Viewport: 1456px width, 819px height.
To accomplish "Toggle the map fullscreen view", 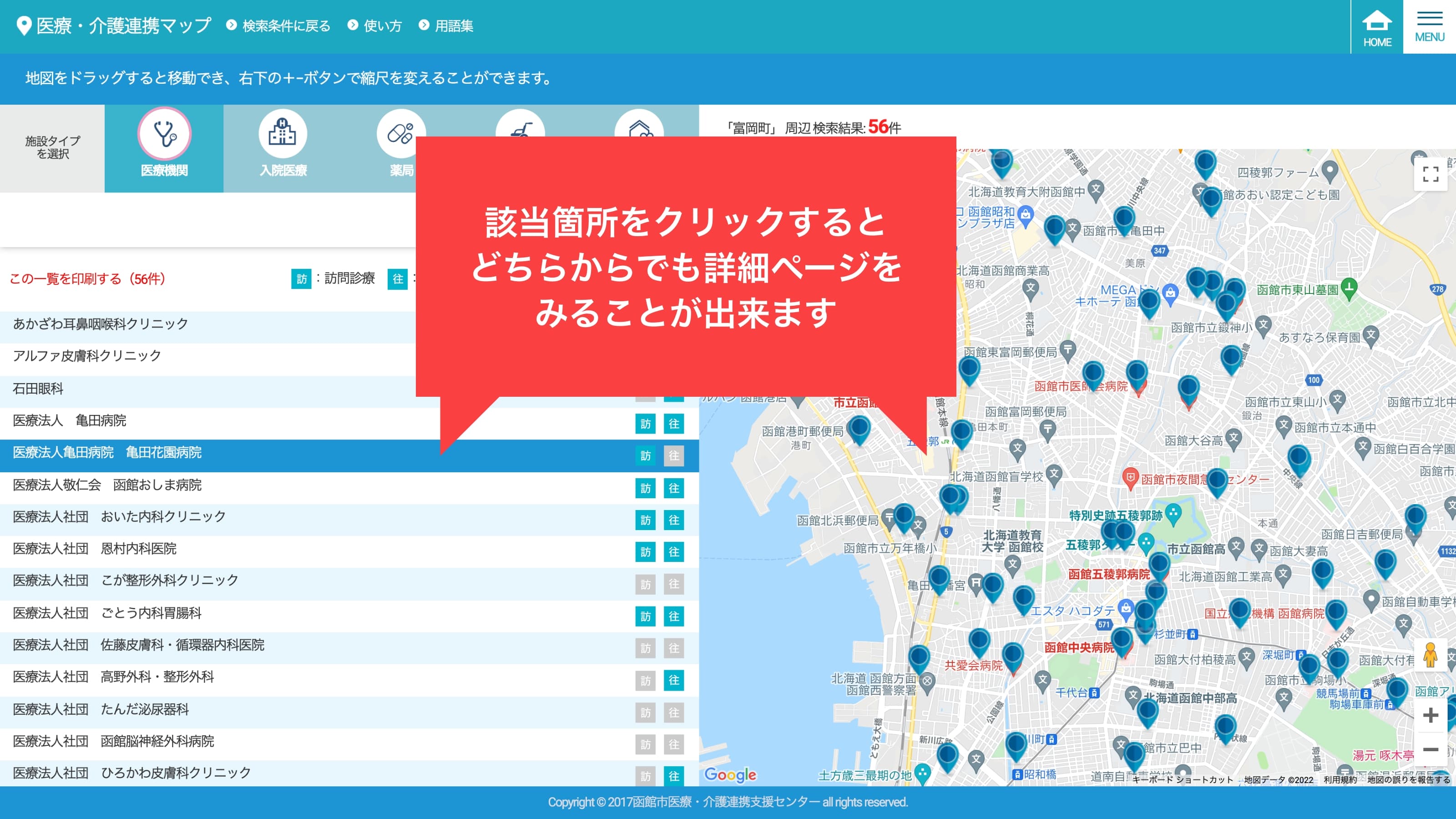I will [1430, 174].
